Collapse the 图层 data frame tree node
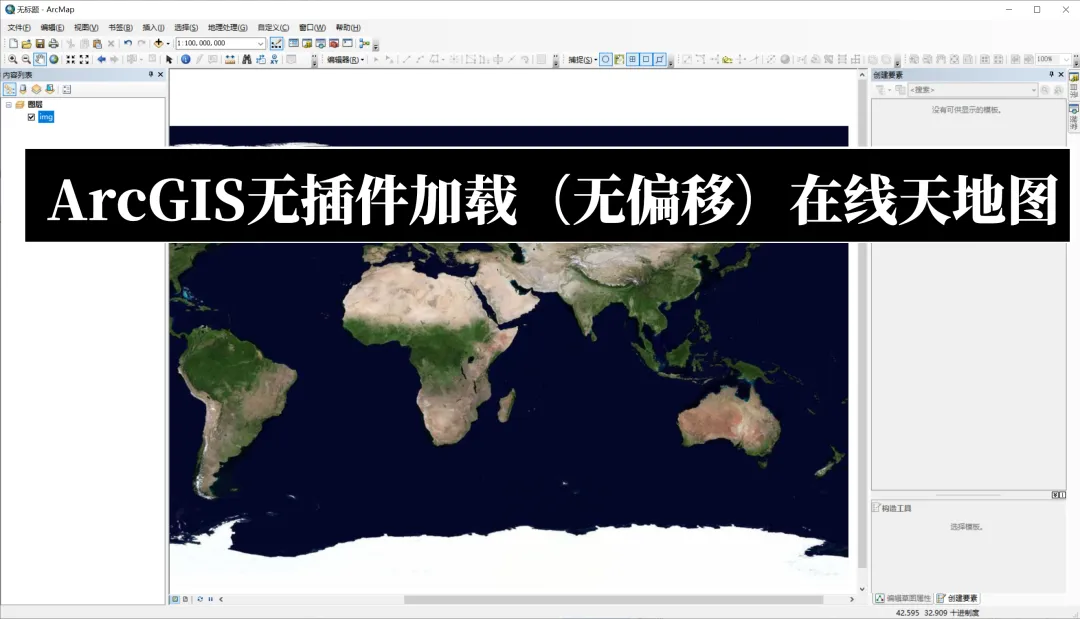This screenshot has height=619, width=1080. coord(9,105)
